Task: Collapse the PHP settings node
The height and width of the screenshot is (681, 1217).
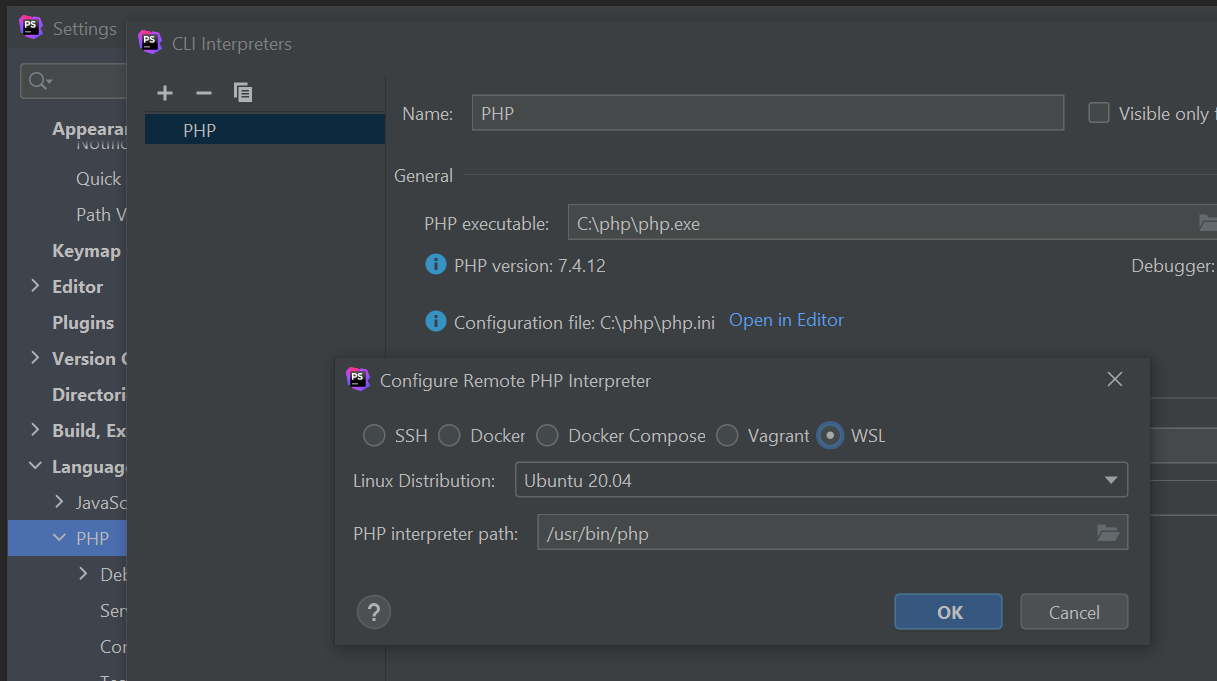Action: click(x=60, y=538)
